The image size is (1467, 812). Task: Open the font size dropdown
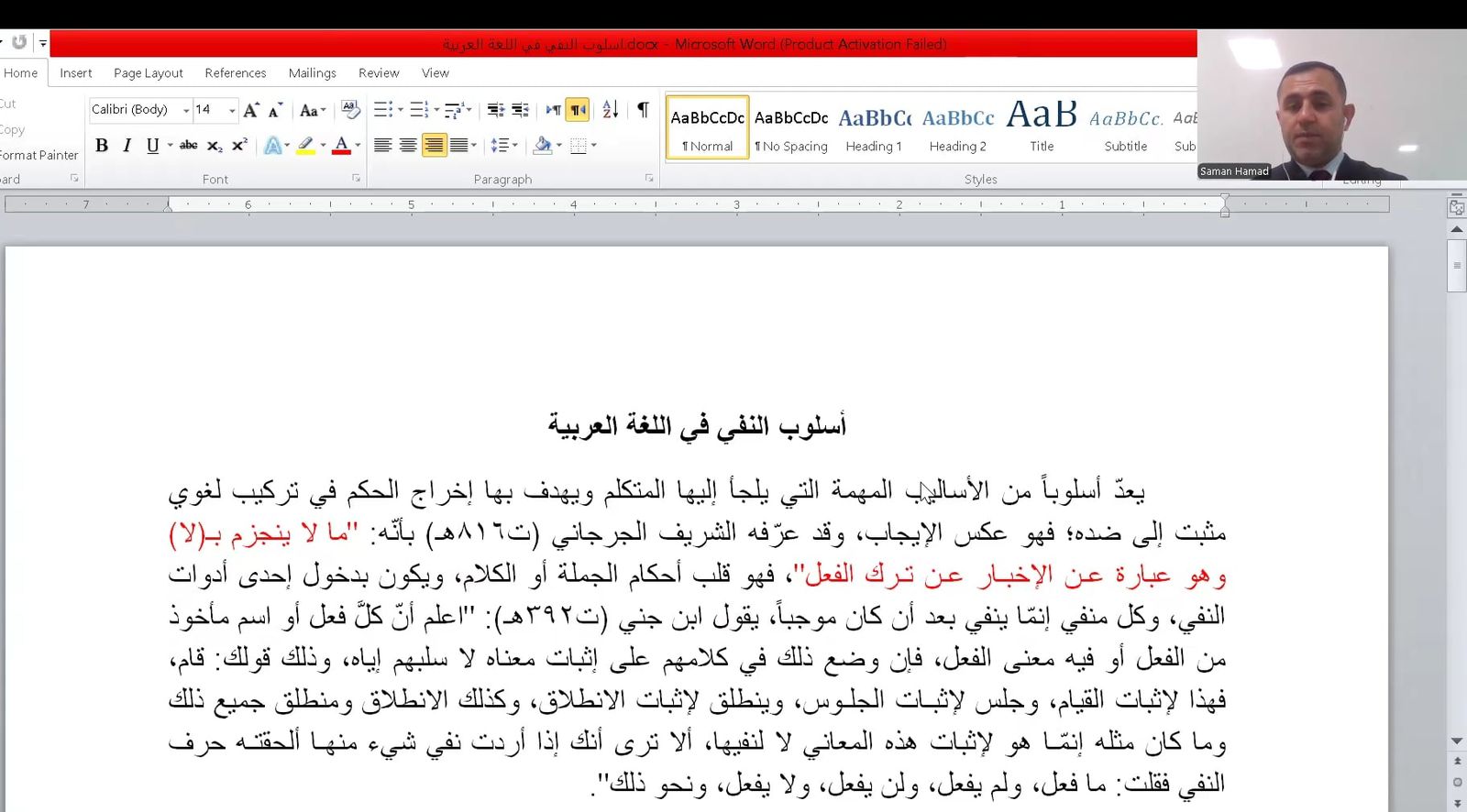point(232,110)
